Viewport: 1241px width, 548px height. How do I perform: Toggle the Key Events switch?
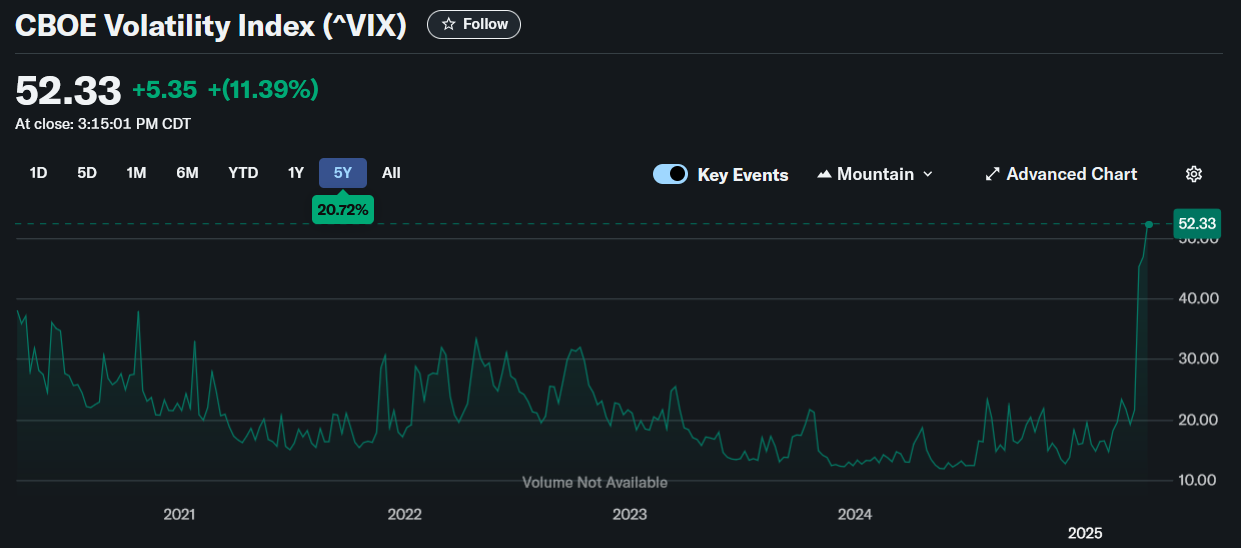point(670,174)
